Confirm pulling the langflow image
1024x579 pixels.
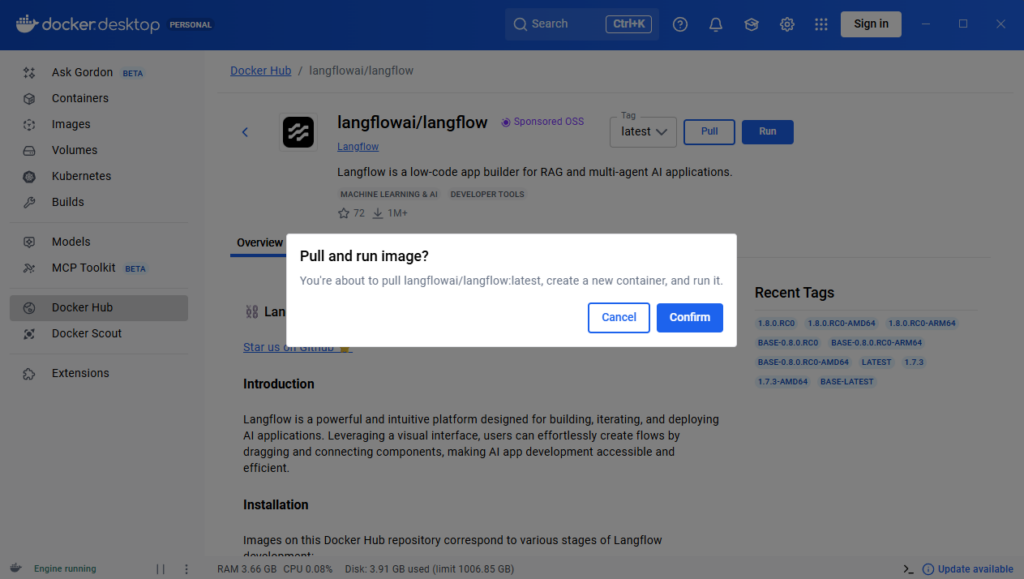[689, 317]
